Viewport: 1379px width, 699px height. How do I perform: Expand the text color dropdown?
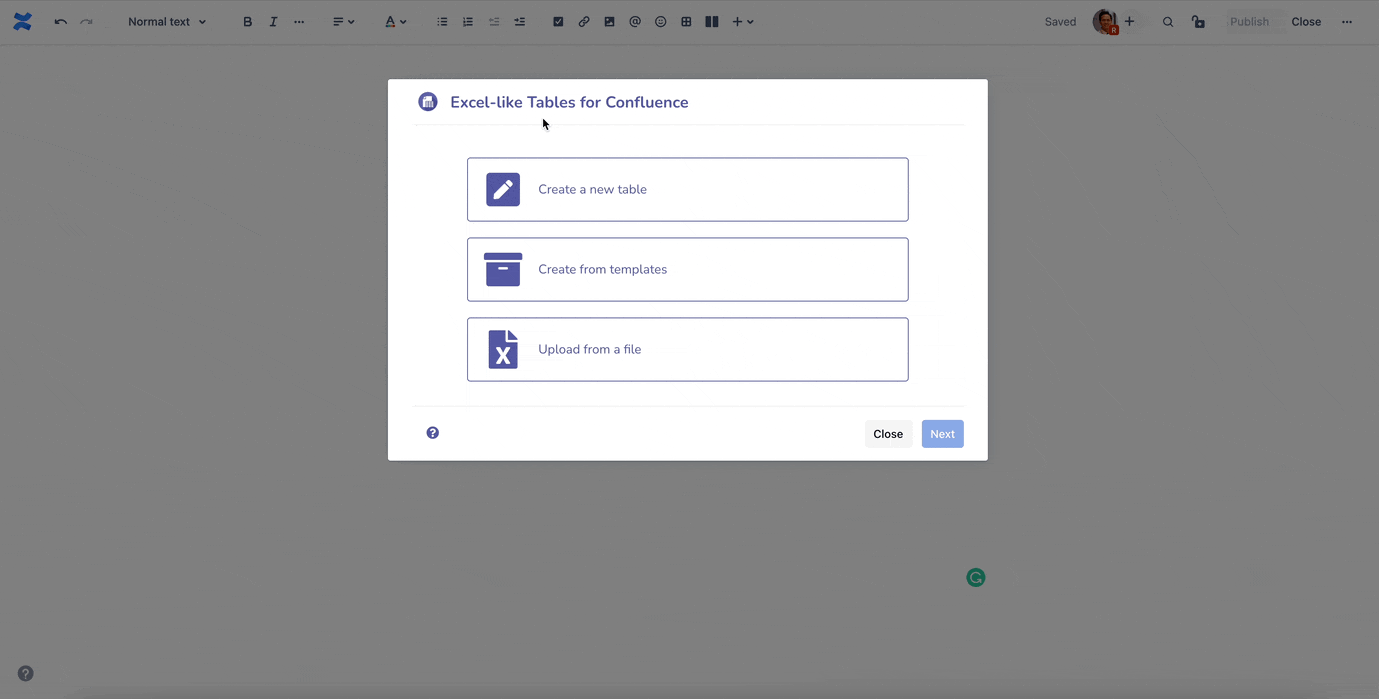396,22
